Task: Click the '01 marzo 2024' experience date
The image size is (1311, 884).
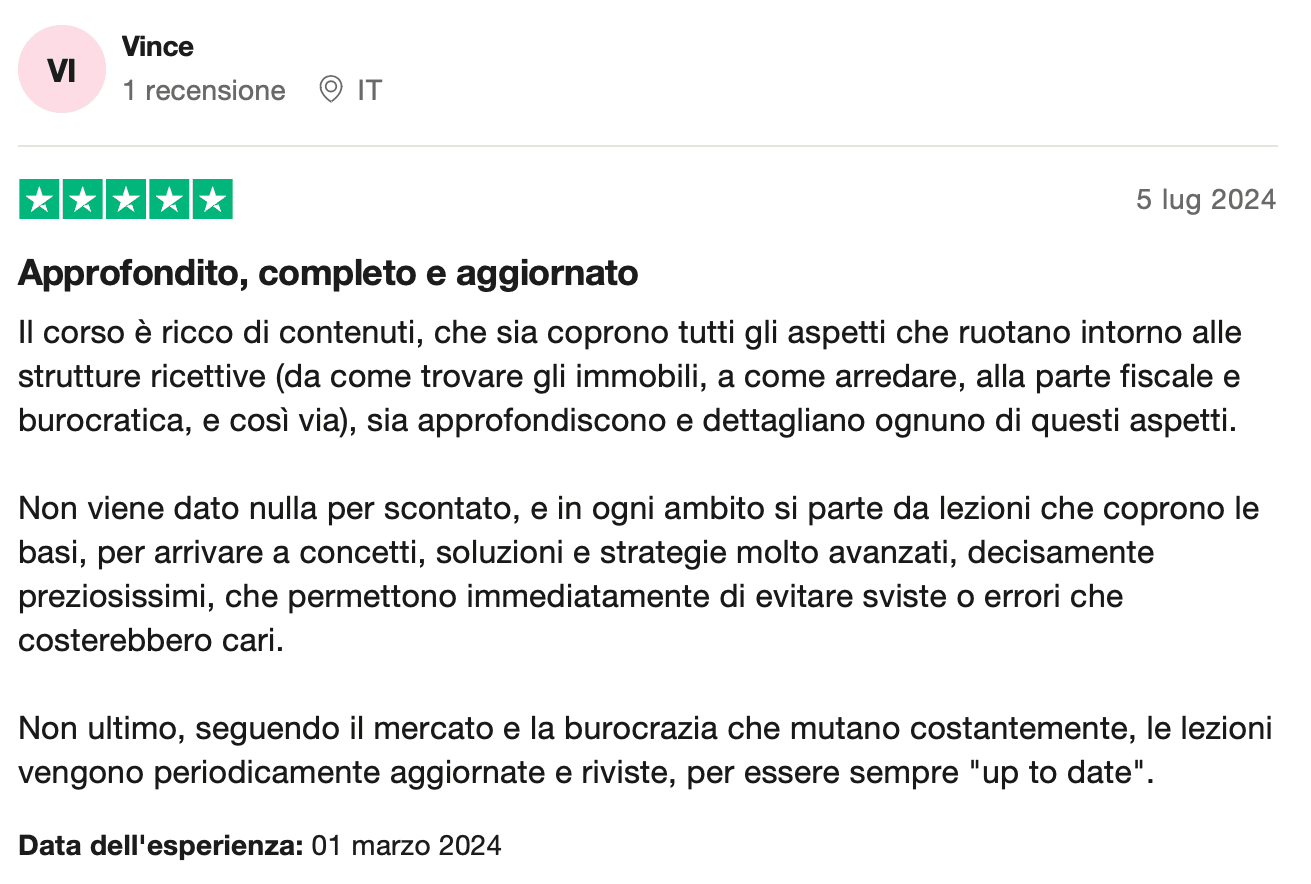Action: click(x=406, y=846)
